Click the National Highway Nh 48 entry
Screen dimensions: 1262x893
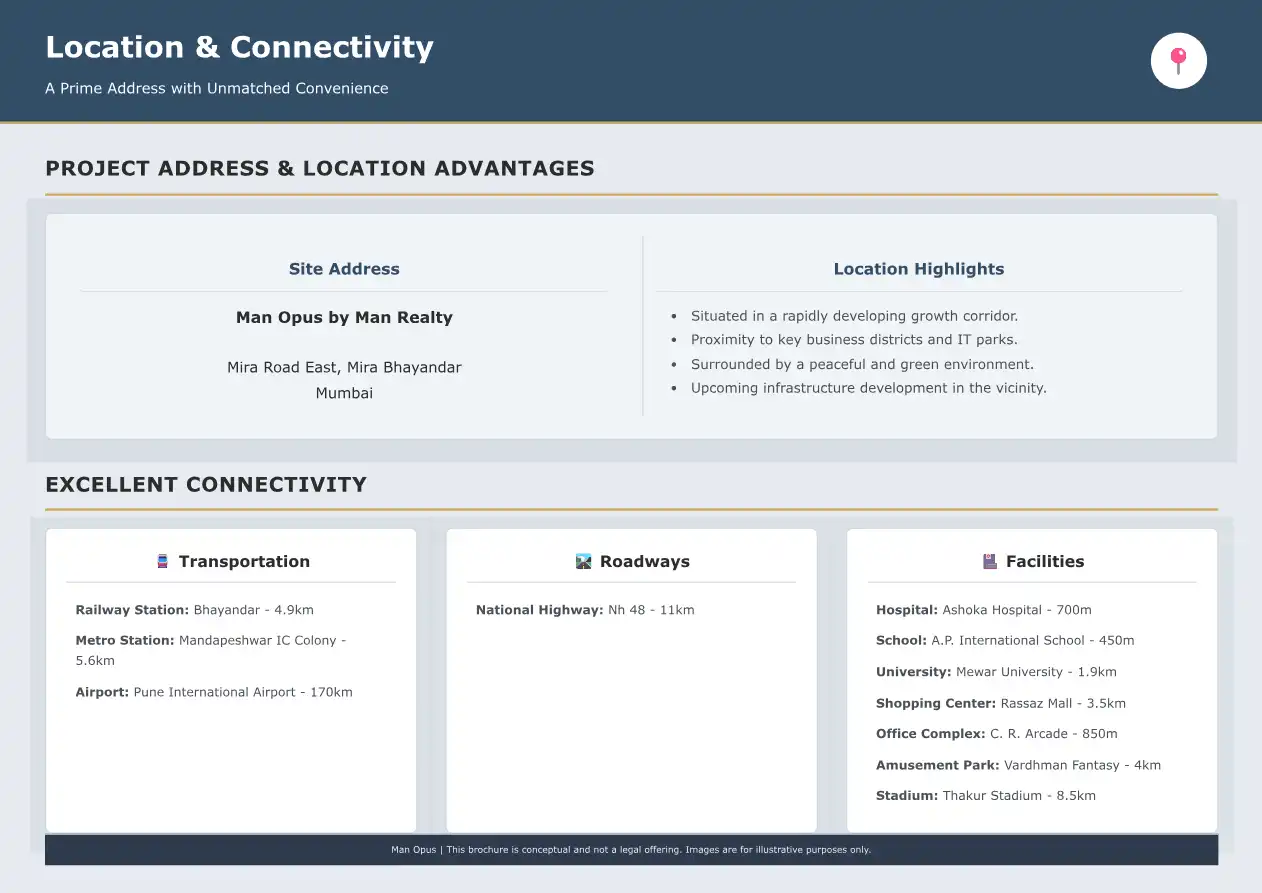pyautogui.click(x=584, y=610)
